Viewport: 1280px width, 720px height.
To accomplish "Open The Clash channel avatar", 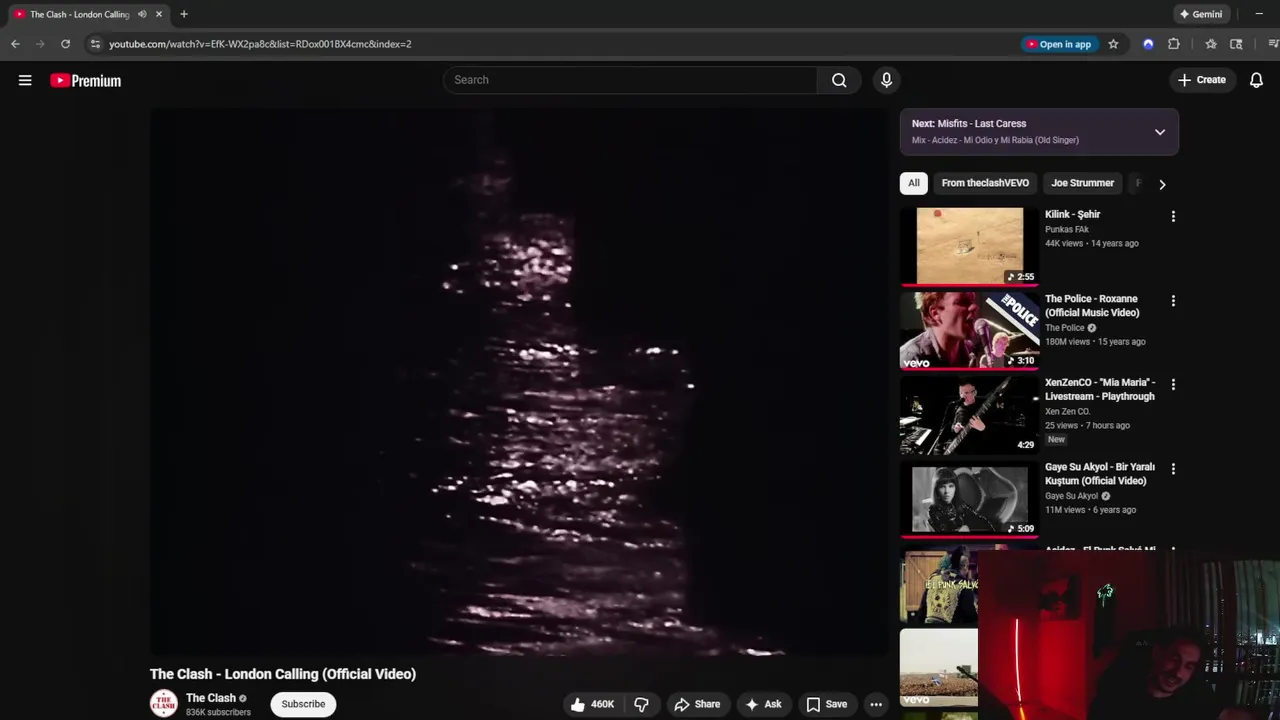I will tap(164, 704).
